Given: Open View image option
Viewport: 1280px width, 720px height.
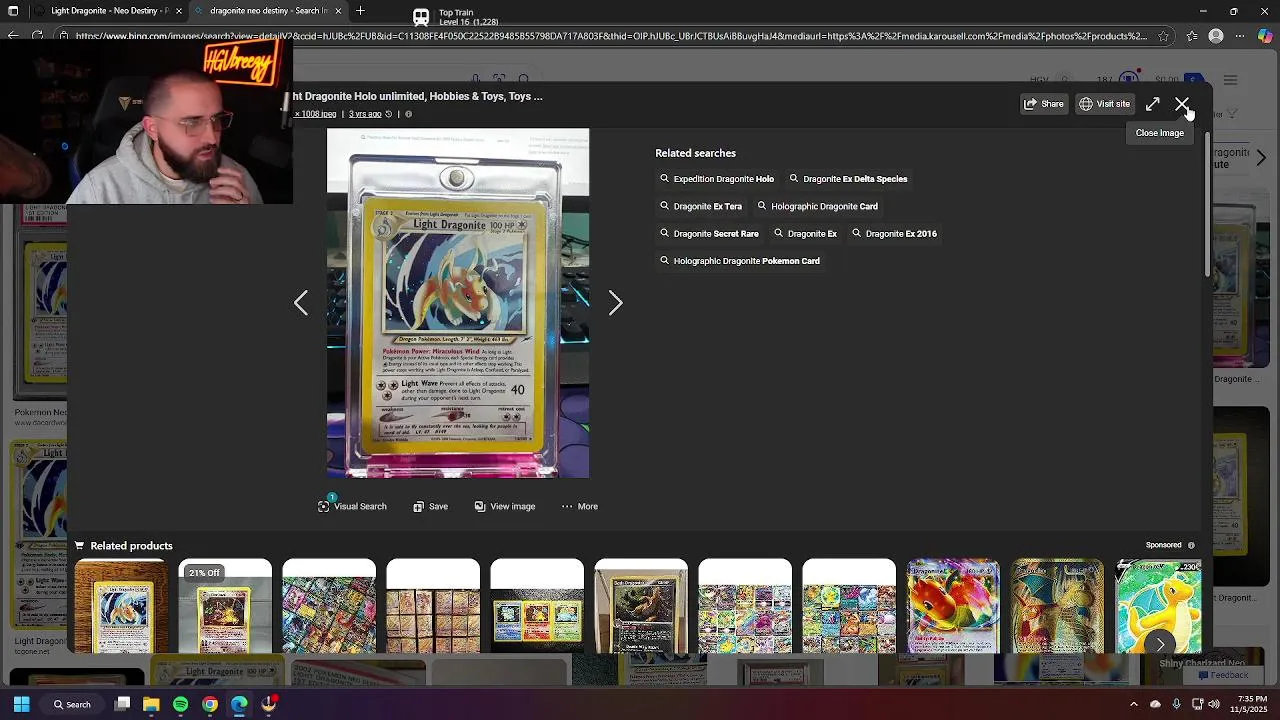Looking at the screenshot, I should (x=505, y=506).
